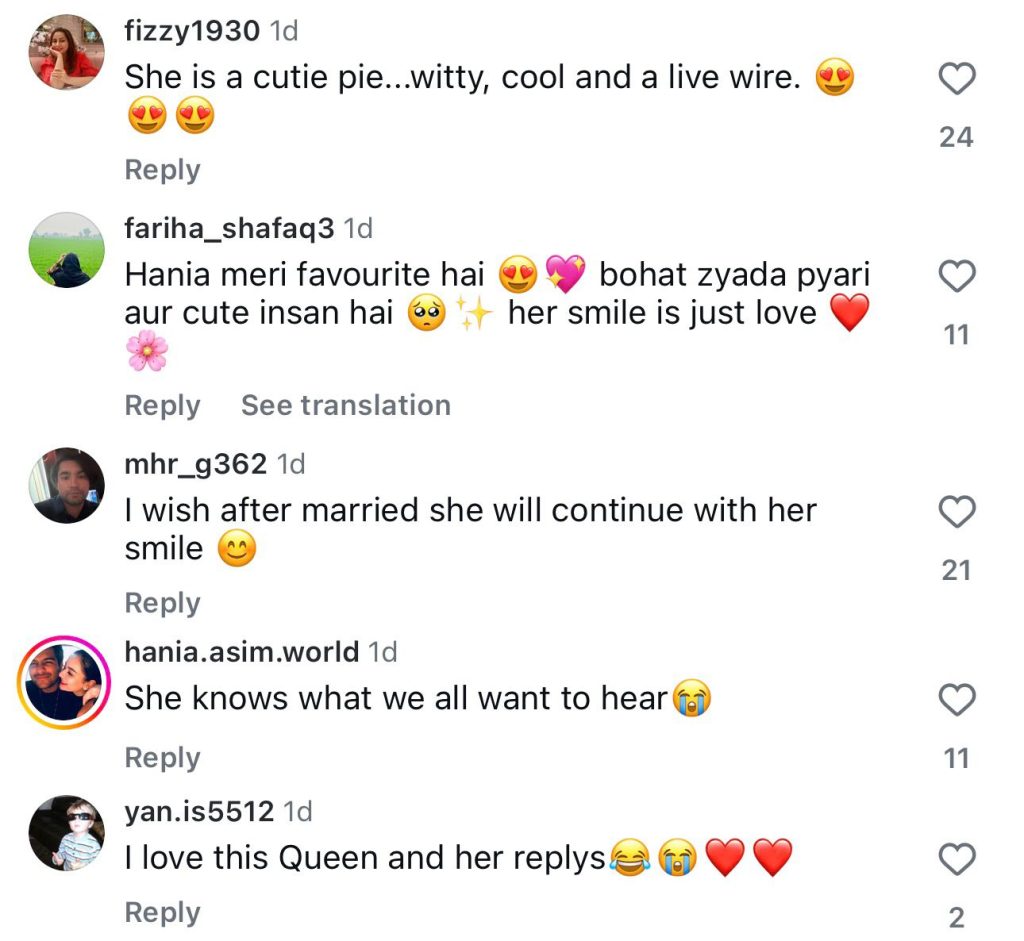View yan.is5512's profile photo
This screenshot has height=941, width=1024.
67,835
